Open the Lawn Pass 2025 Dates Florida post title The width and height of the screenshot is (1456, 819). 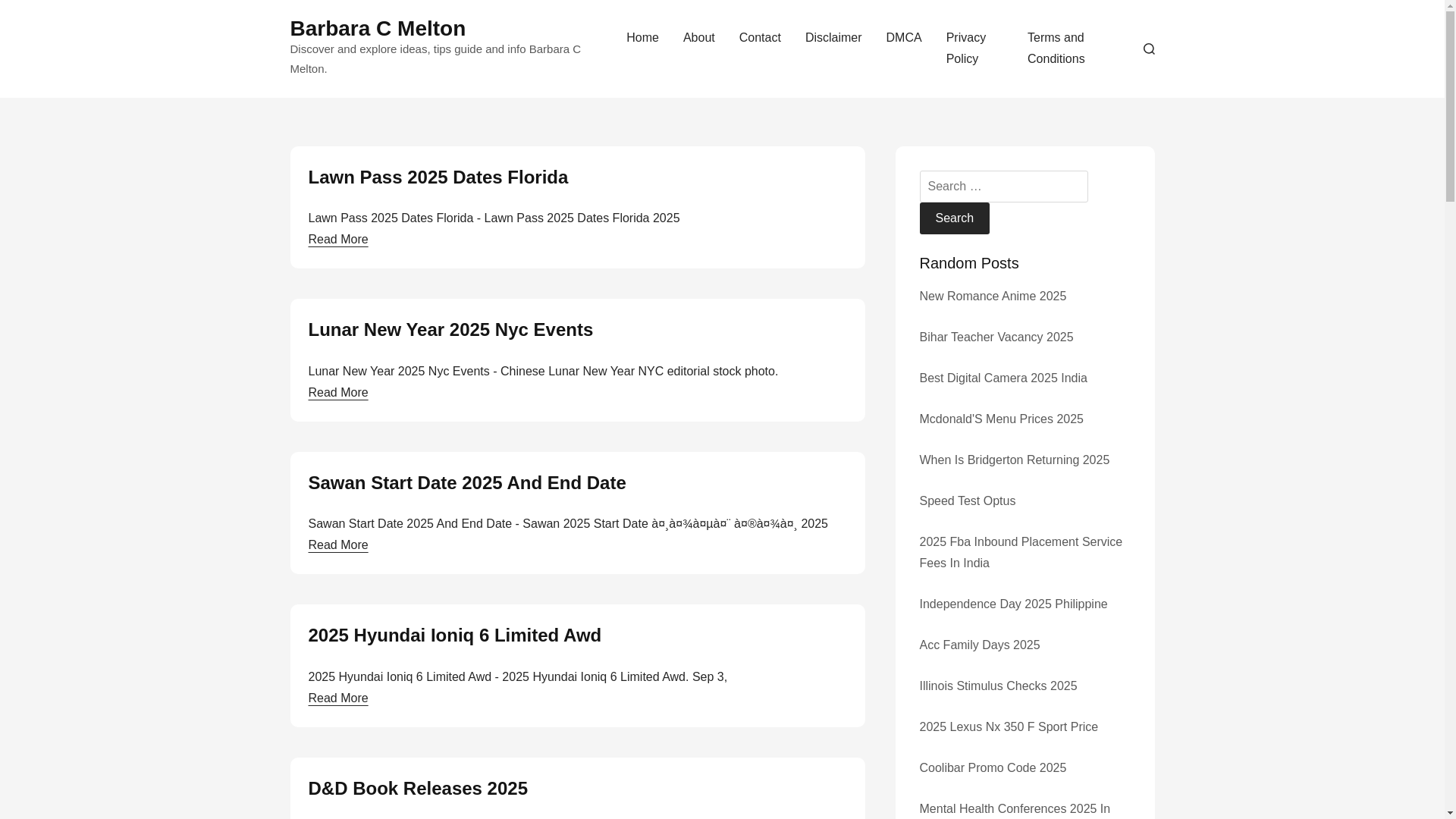438,177
